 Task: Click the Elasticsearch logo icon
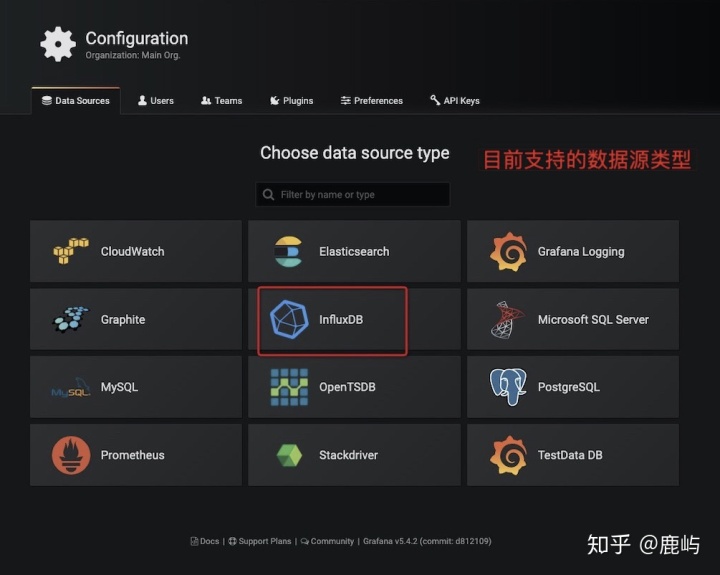click(x=288, y=251)
